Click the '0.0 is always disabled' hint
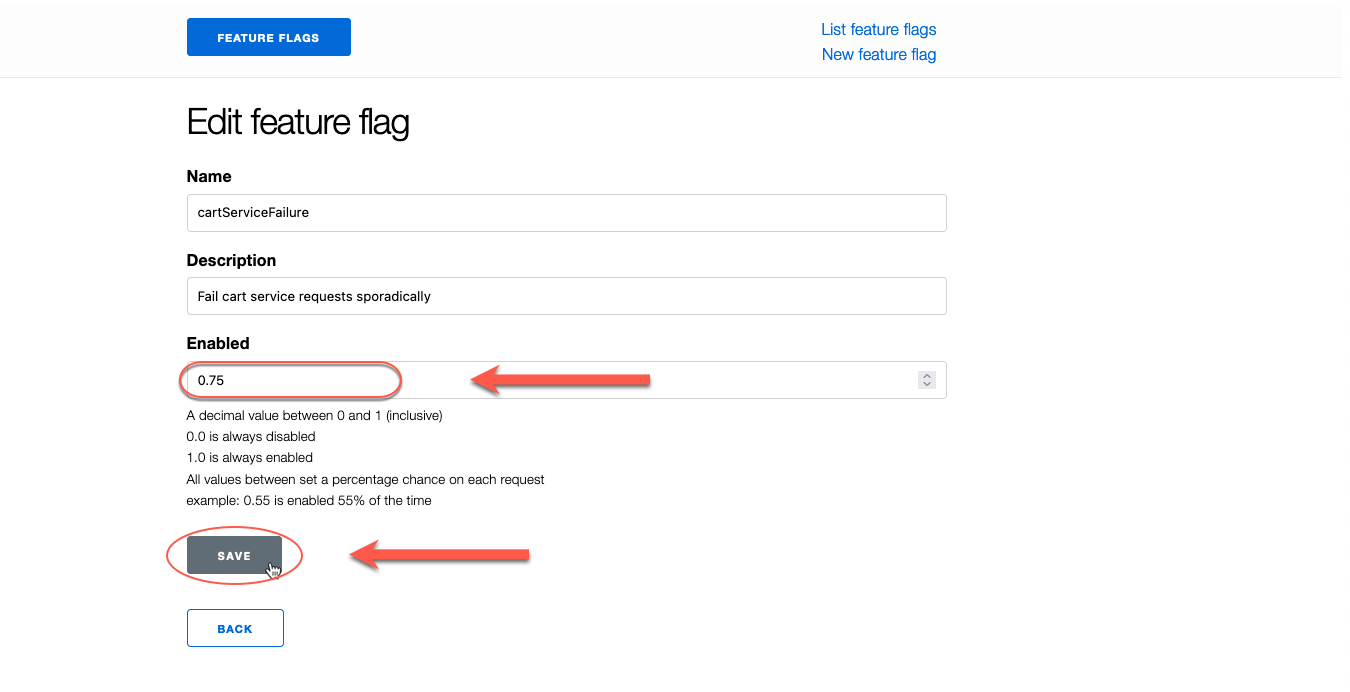Viewport: 1350px width, 692px height. click(x=251, y=436)
